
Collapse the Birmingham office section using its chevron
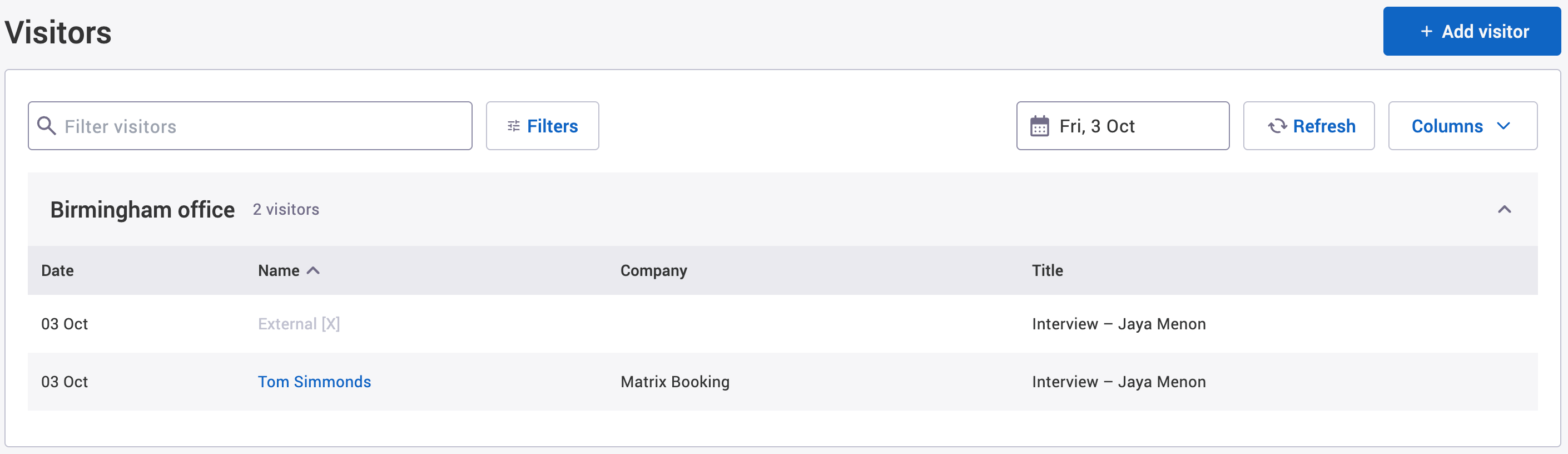[x=1504, y=210]
